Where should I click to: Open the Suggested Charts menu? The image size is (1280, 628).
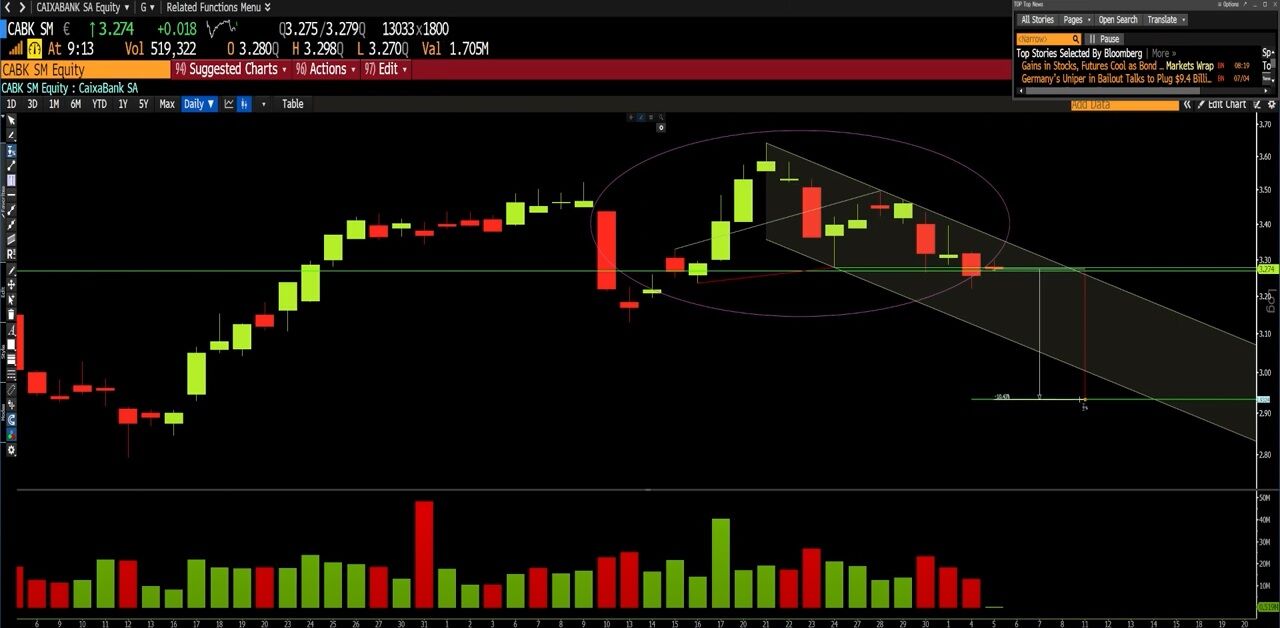click(x=231, y=69)
